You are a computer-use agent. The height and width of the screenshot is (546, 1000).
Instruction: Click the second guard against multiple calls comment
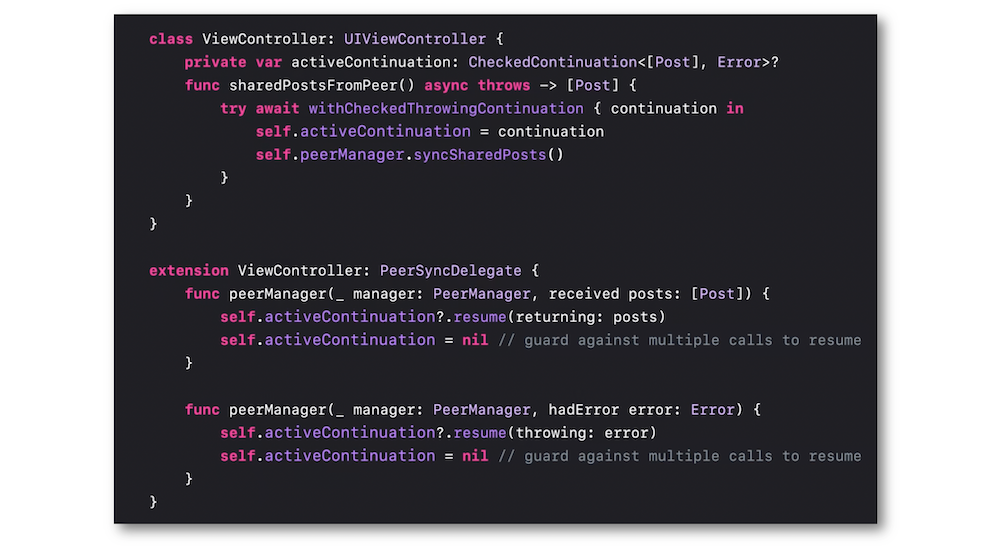[x=679, y=456]
